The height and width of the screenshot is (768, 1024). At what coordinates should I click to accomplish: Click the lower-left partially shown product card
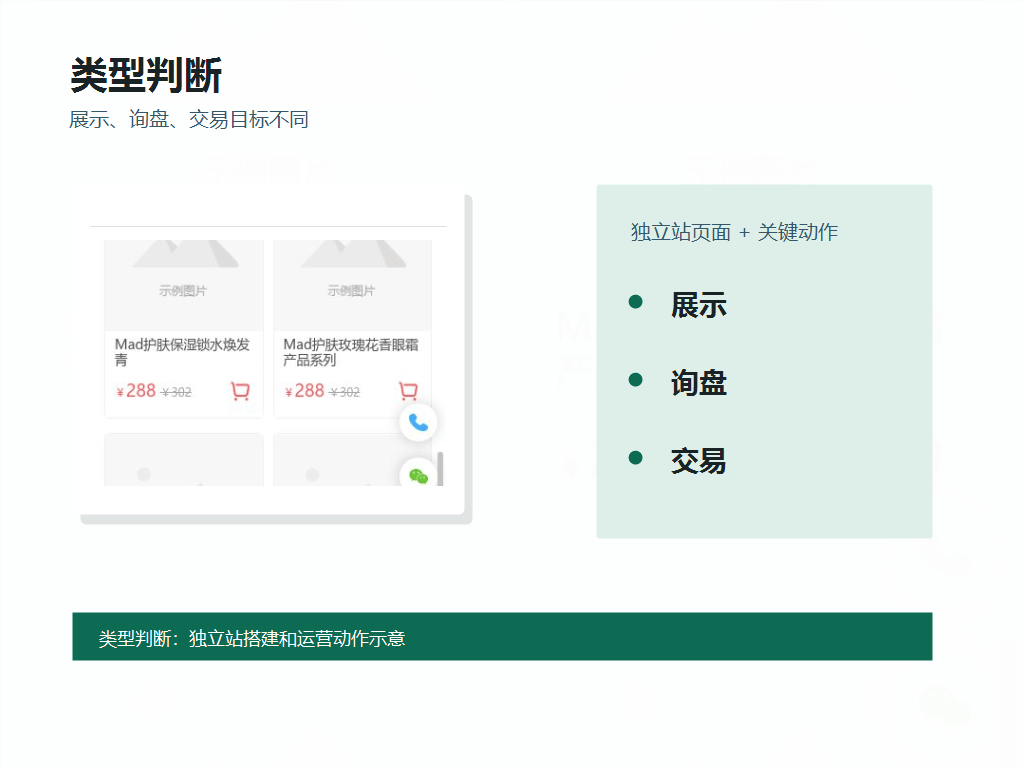(184, 460)
